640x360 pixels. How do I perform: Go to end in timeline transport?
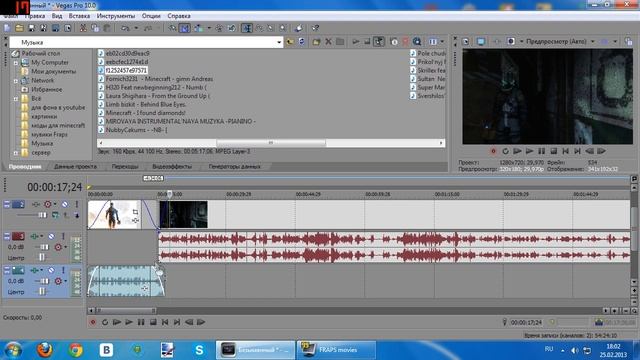tap(177, 322)
